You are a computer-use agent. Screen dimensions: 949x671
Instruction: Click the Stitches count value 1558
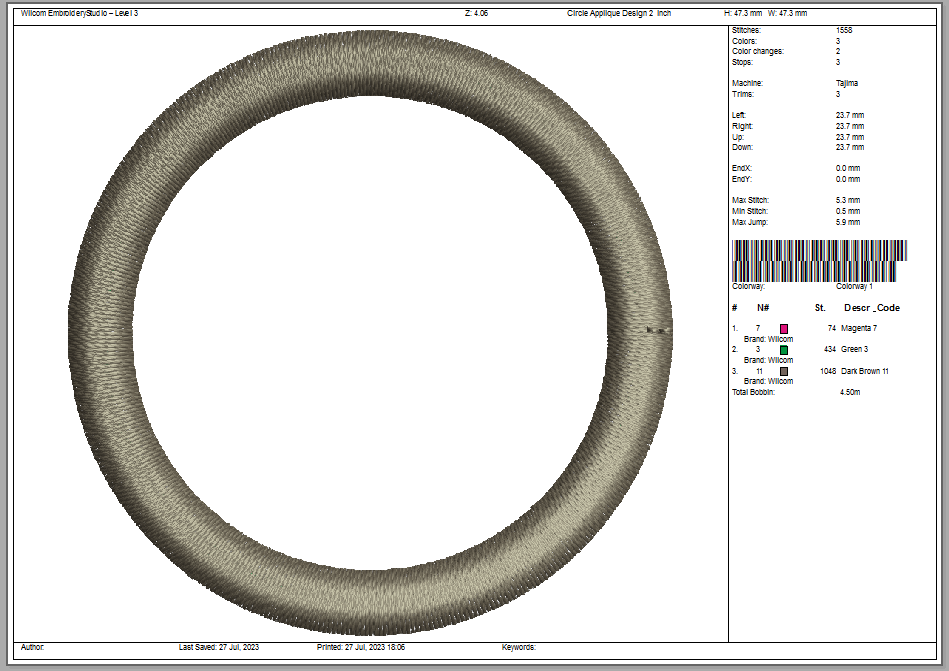[x=844, y=31]
